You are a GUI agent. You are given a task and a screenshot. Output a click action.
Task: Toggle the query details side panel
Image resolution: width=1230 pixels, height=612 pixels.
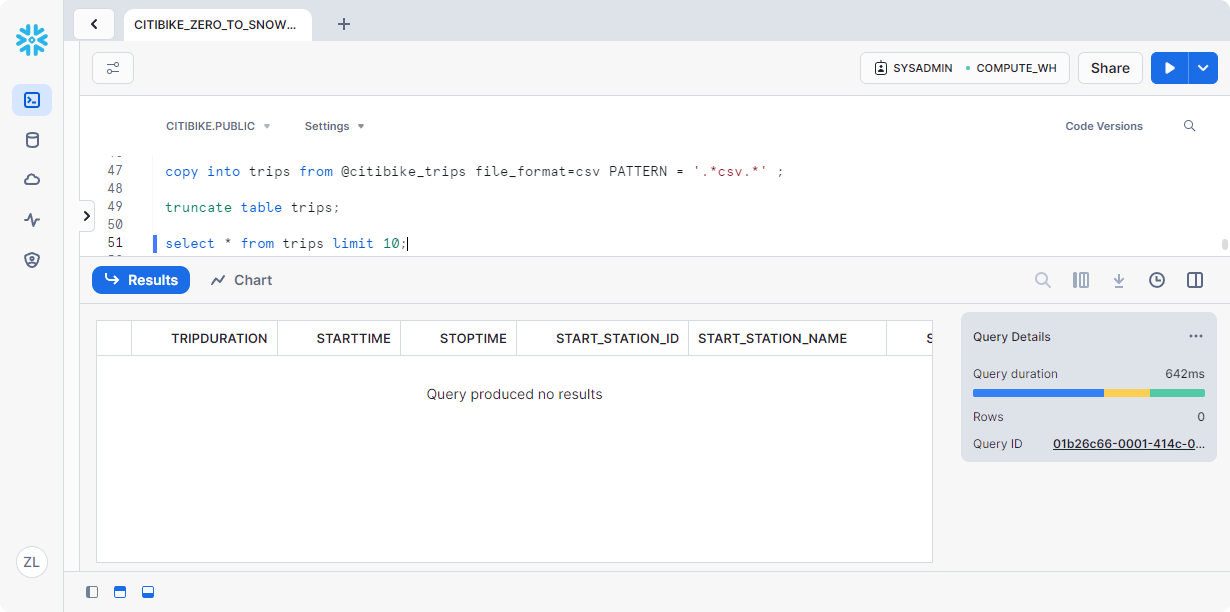point(1195,280)
